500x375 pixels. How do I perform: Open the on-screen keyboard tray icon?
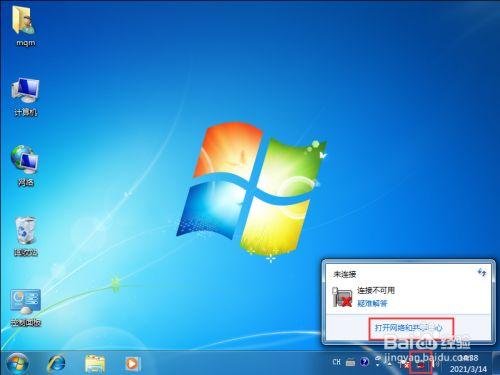point(350,363)
